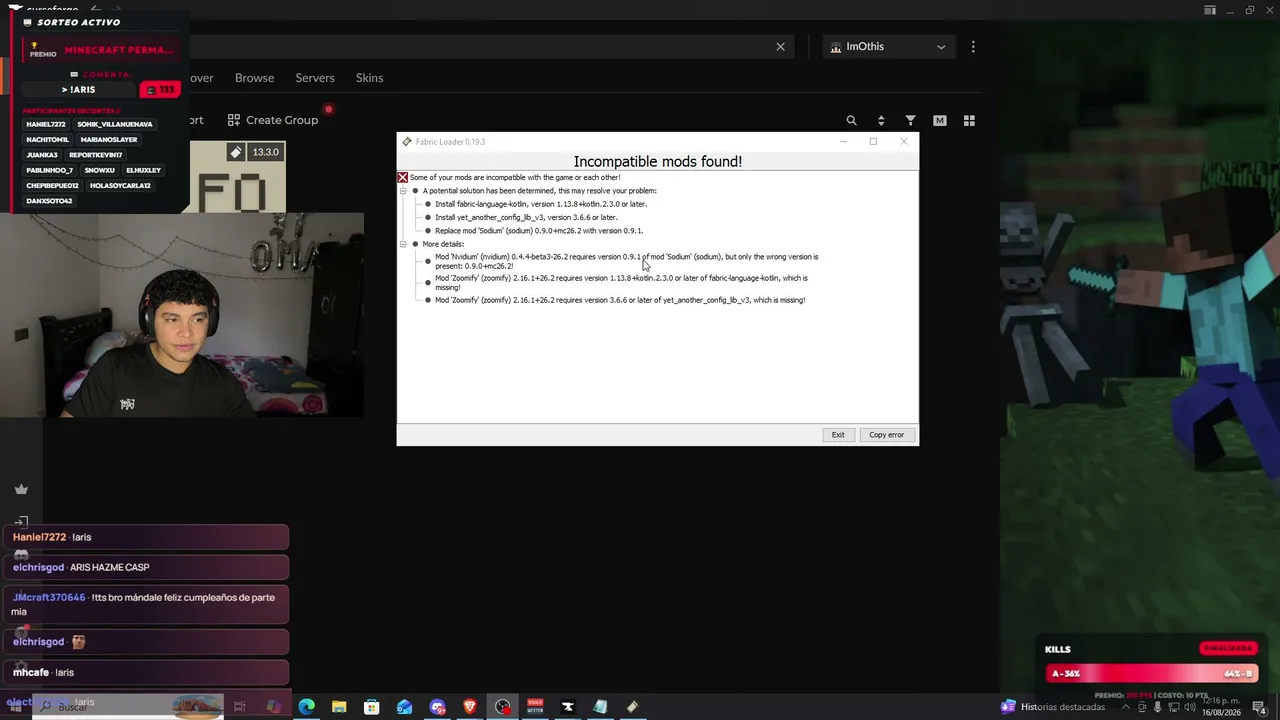Click Haniel7272 chat message
The image size is (1280, 720).
146,537
